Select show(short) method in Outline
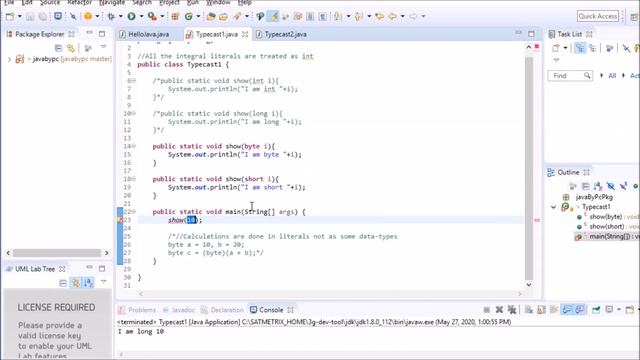640x360 pixels. [607, 227]
